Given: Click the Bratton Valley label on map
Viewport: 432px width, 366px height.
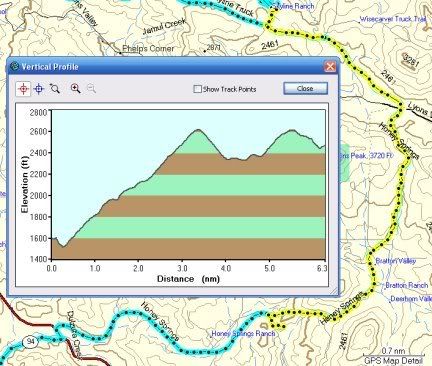Looking at the screenshot, I should click(x=396, y=261).
